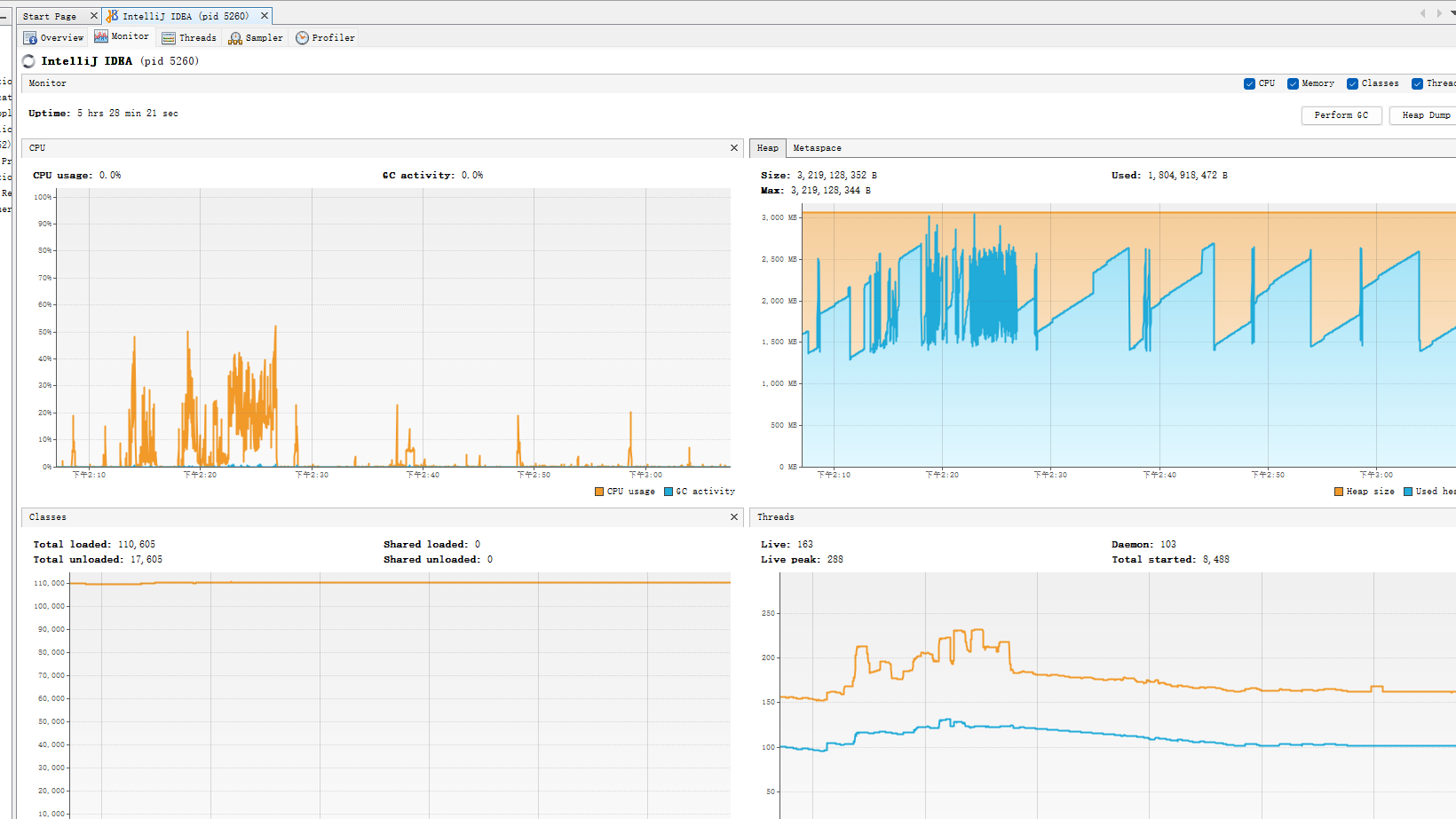Image resolution: width=1456 pixels, height=819 pixels.
Task: Click the Heap Dump button
Action: pyautogui.click(x=1423, y=115)
